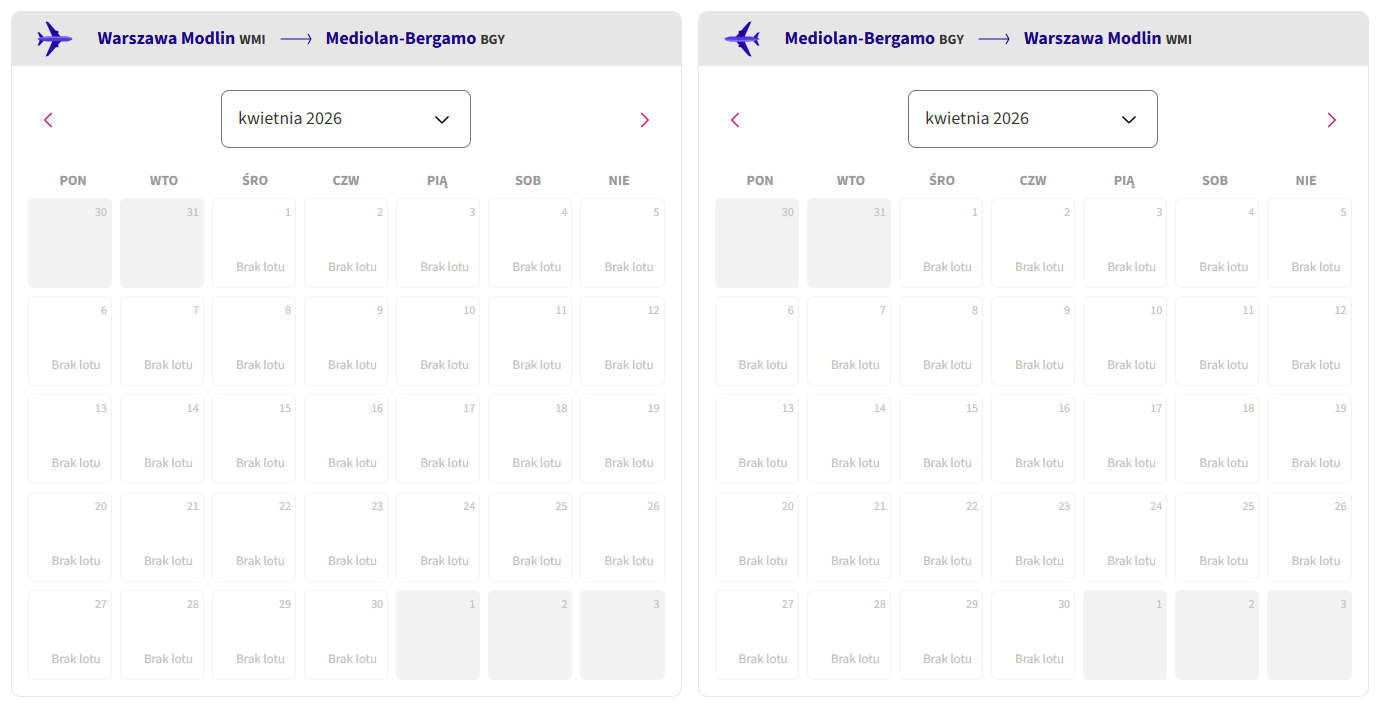Click Warszawa Modlin in the outbound header
The image size is (1386, 711).
pyautogui.click(x=166, y=39)
